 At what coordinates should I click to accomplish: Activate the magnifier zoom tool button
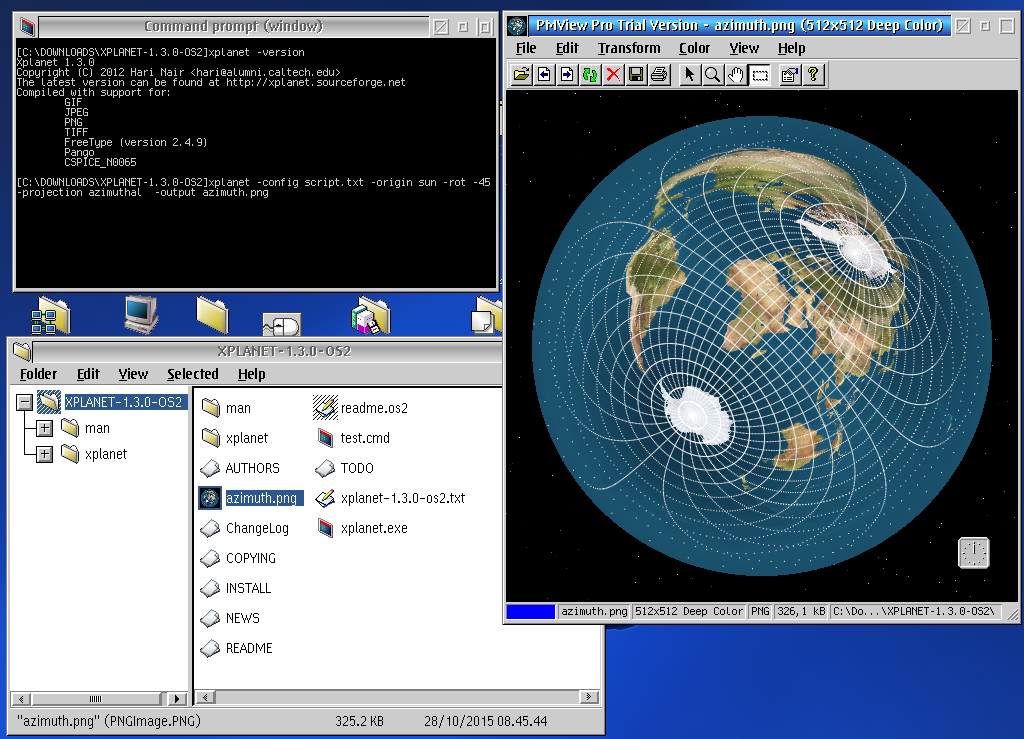point(712,74)
